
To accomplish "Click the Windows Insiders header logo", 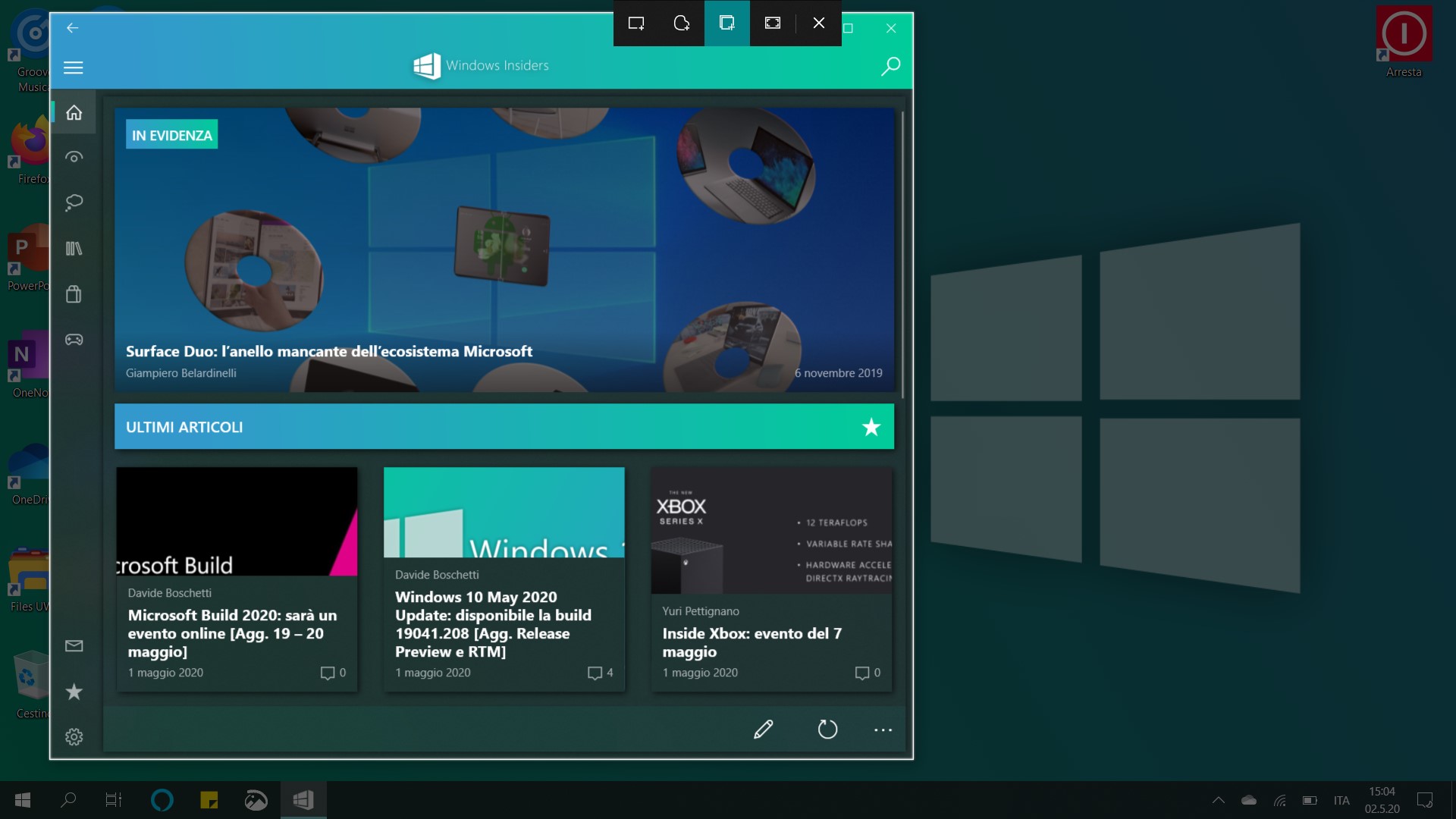I will coord(481,66).
